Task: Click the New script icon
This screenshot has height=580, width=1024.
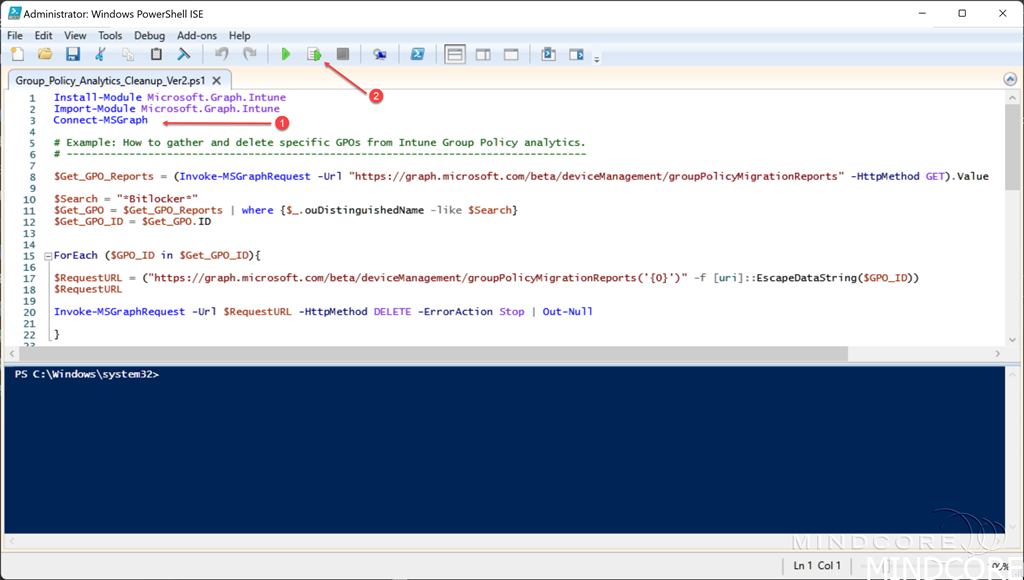Action: point(17,54)
